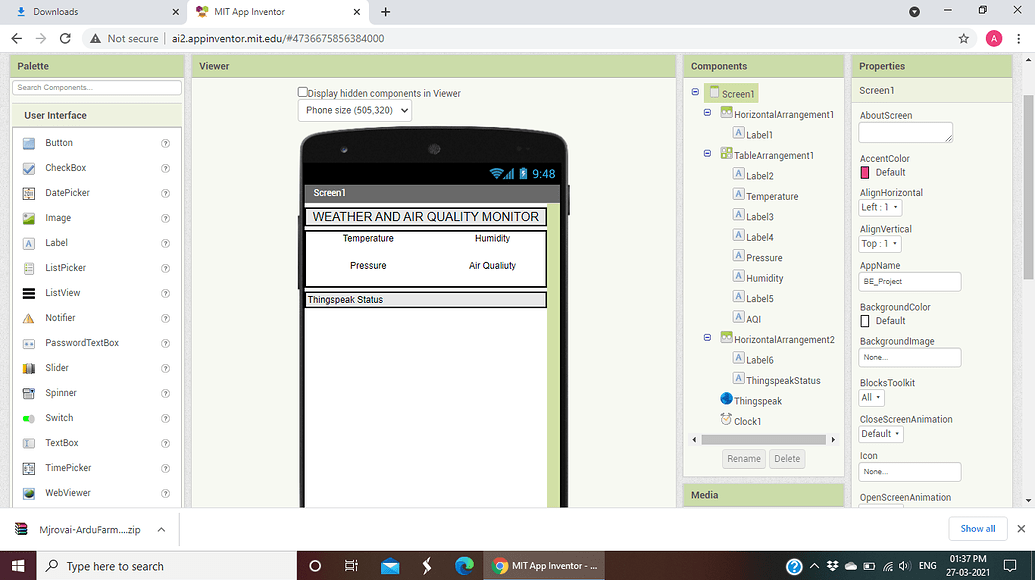This screenshot has width=1035, height=580.
Task: Click the Clock1 component icon
Action: click(726, 421)
